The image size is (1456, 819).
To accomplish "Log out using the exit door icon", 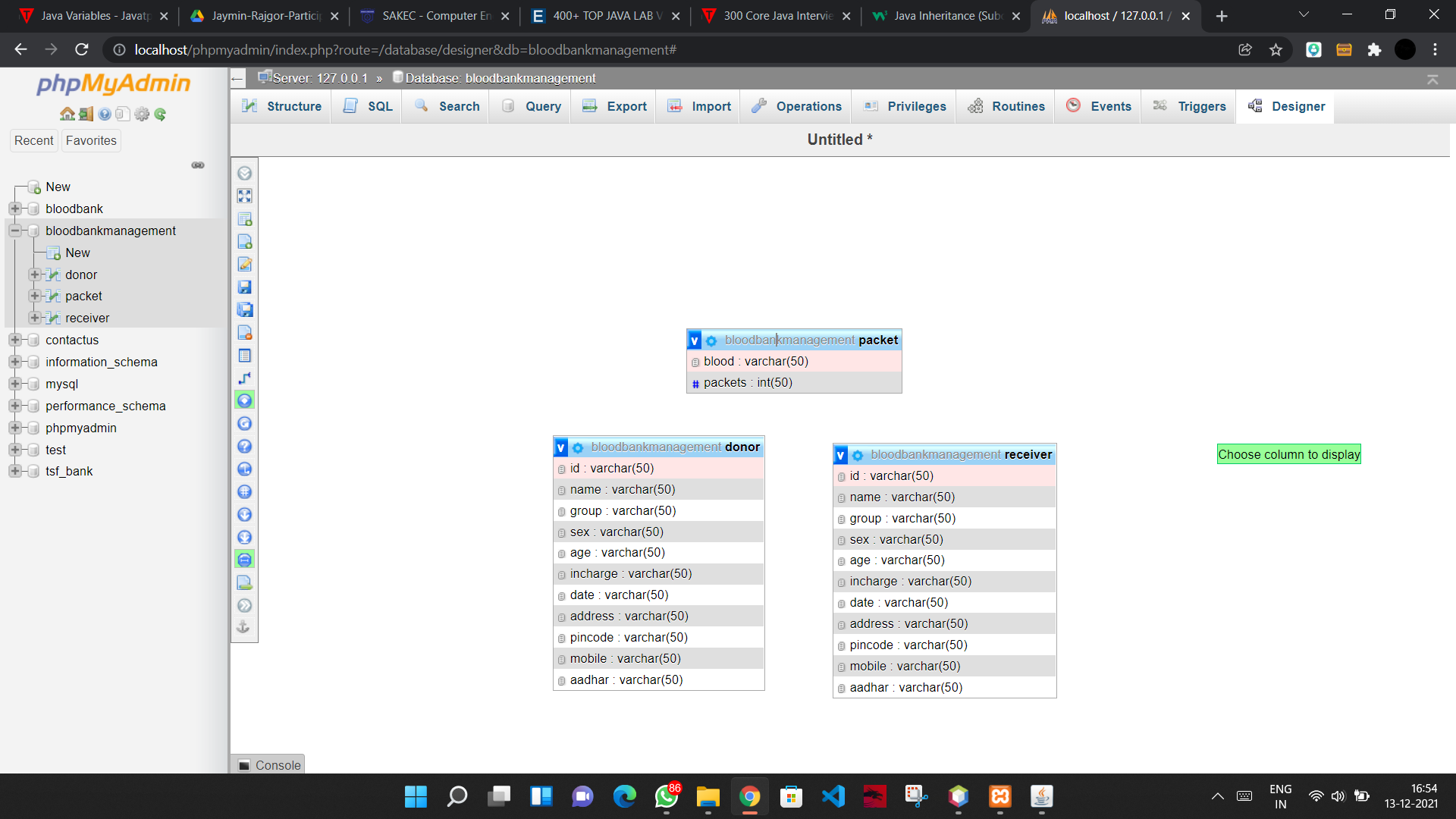I will click(x=84, y=114).
